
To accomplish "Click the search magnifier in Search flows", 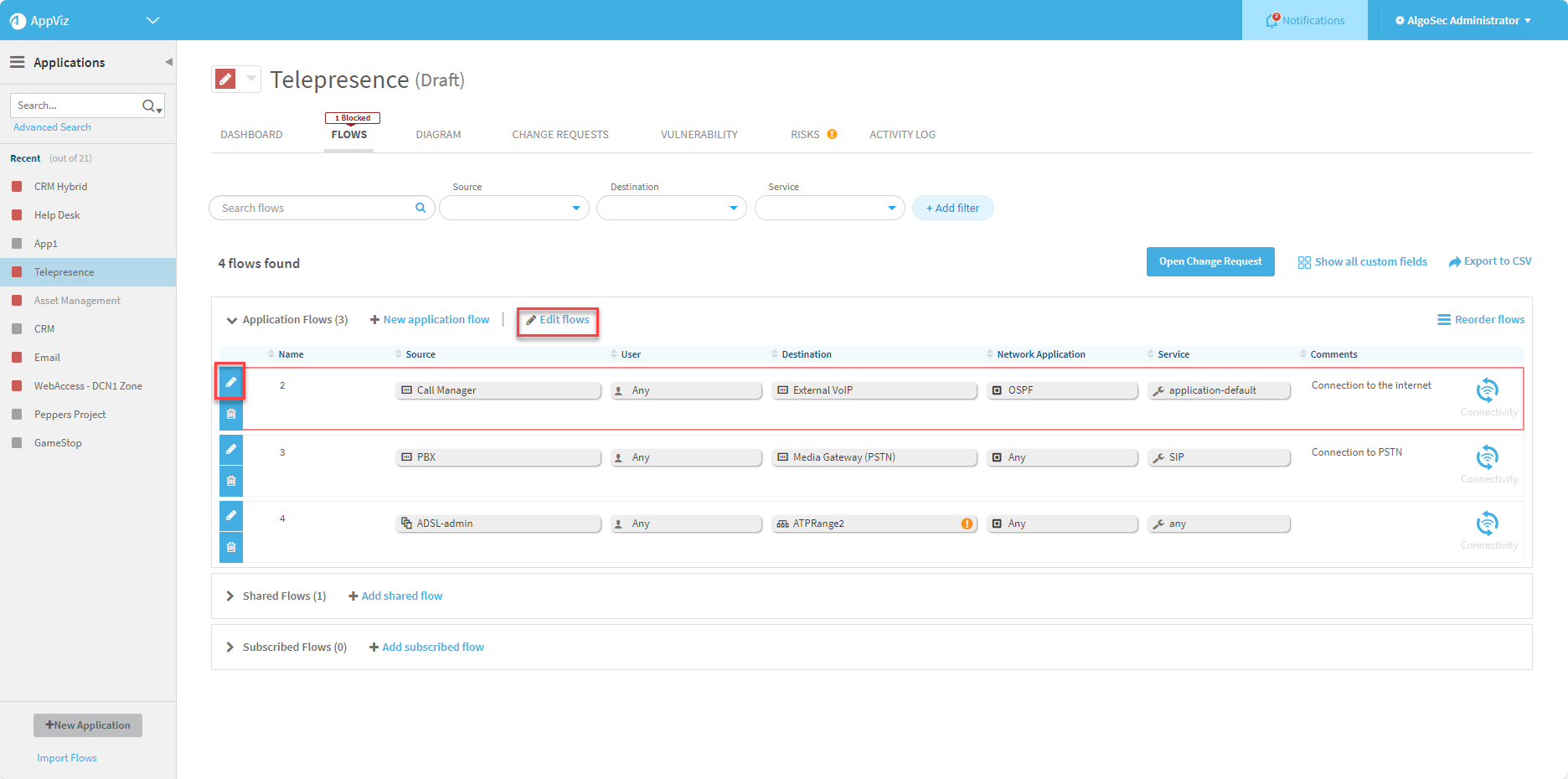I will (x=420, y=208).
